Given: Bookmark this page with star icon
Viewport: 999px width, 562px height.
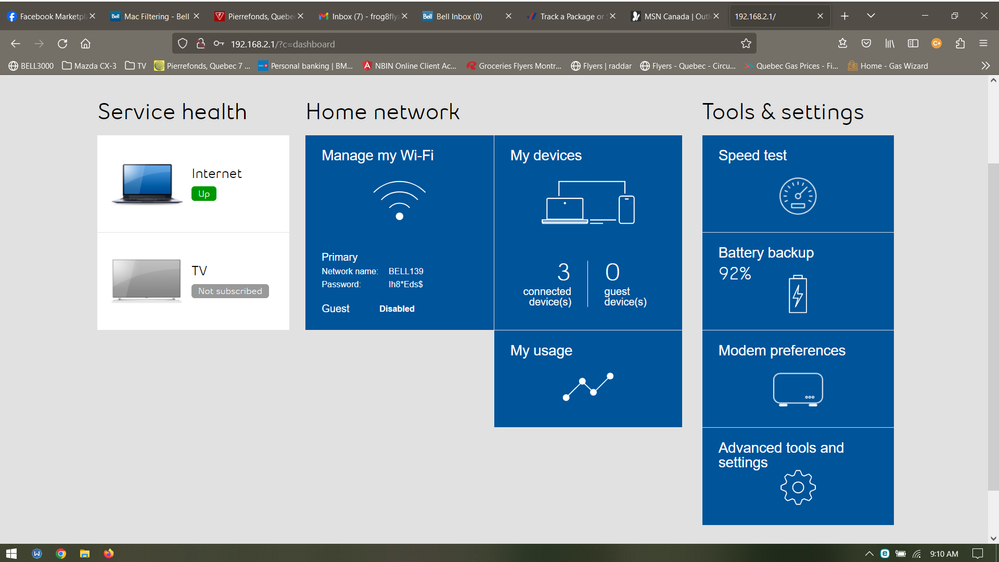Looking at the screenshot, I should (745, 44).
